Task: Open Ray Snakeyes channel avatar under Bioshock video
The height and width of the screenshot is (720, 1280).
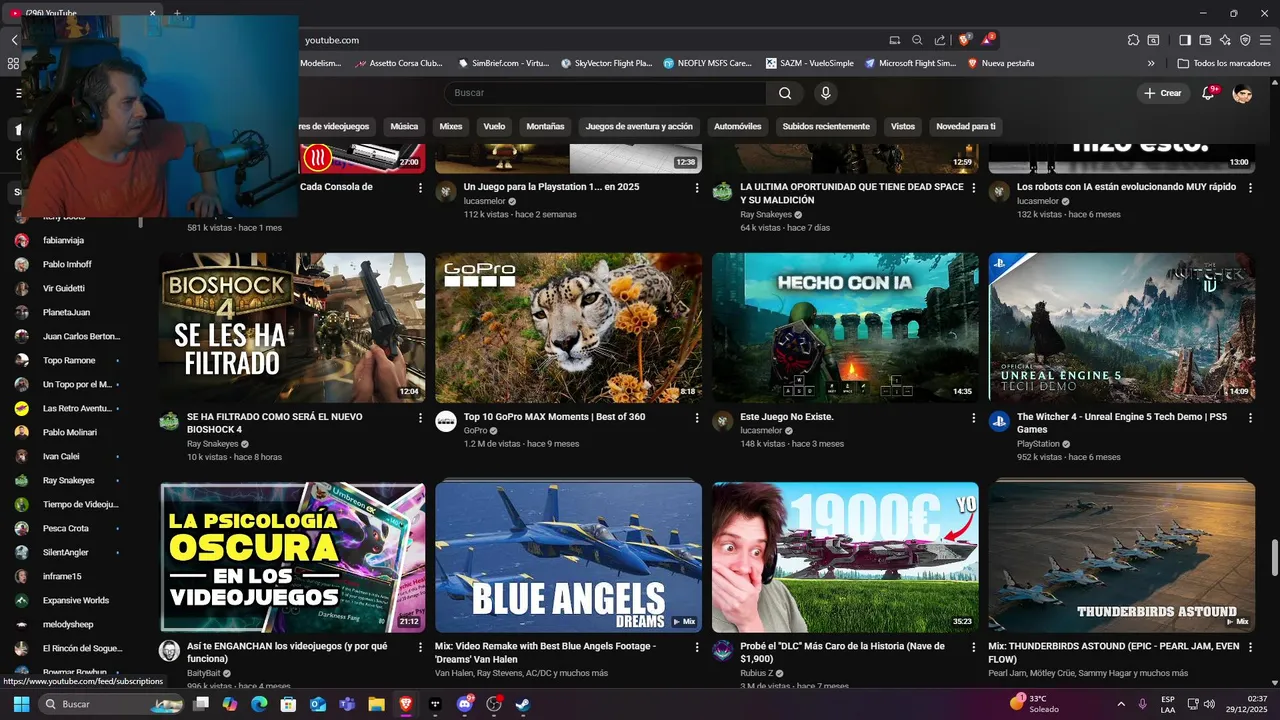Action: pos(169,421)
